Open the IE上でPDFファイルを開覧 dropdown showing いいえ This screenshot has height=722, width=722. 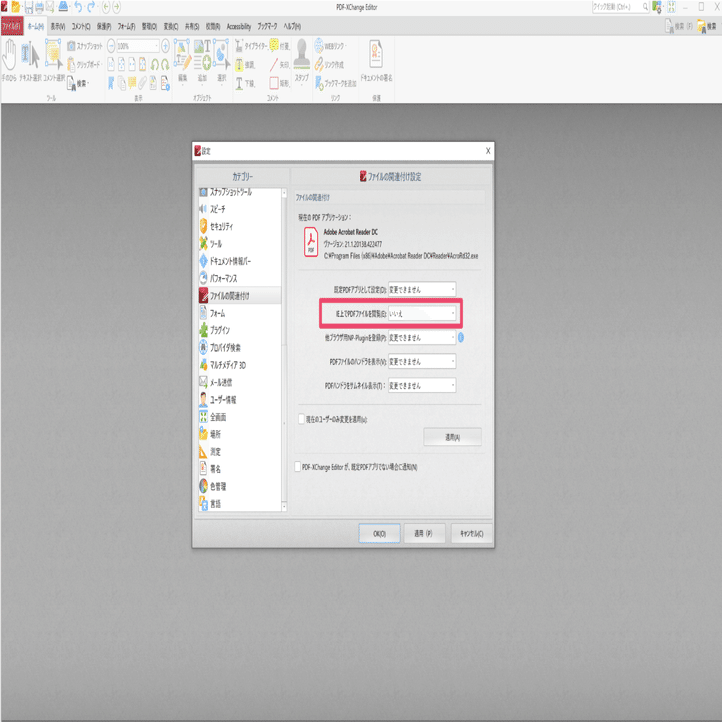click(x=422, y=314)
